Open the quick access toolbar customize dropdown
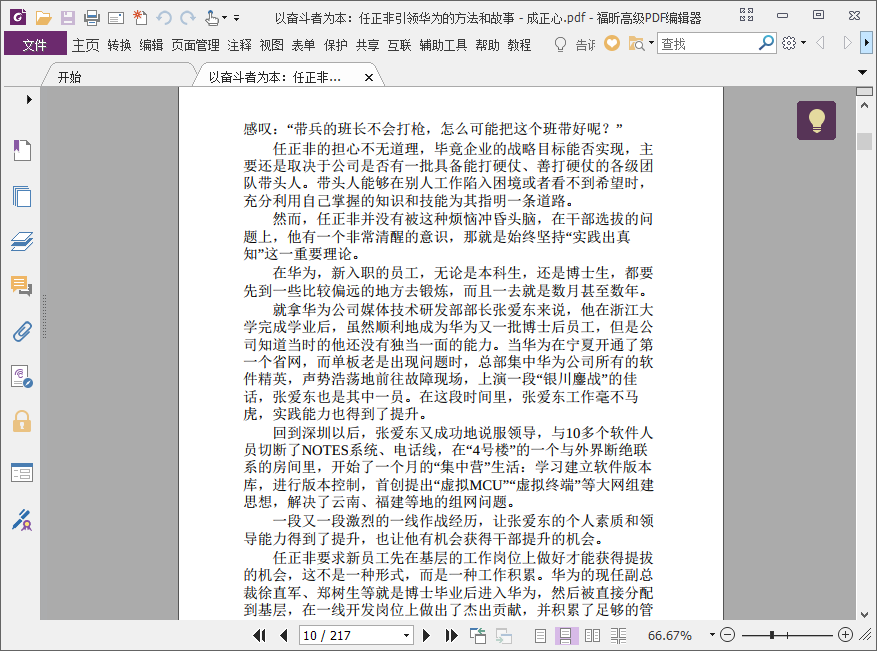877x651 pixels. 237,18
